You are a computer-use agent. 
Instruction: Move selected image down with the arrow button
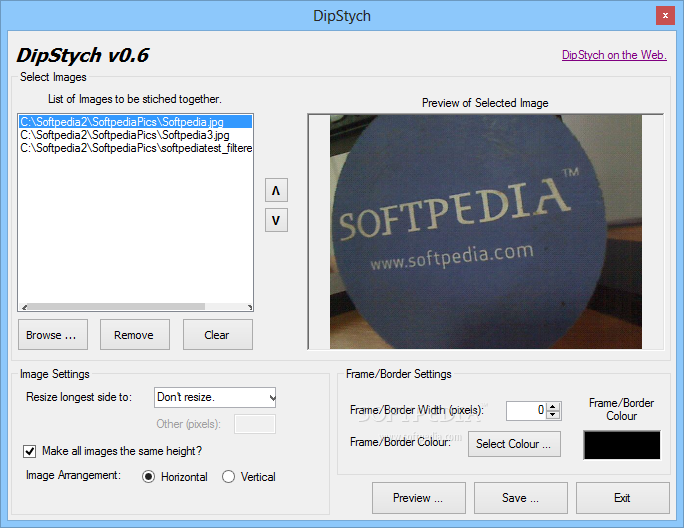pyautogui.click(x=276, y=220)
